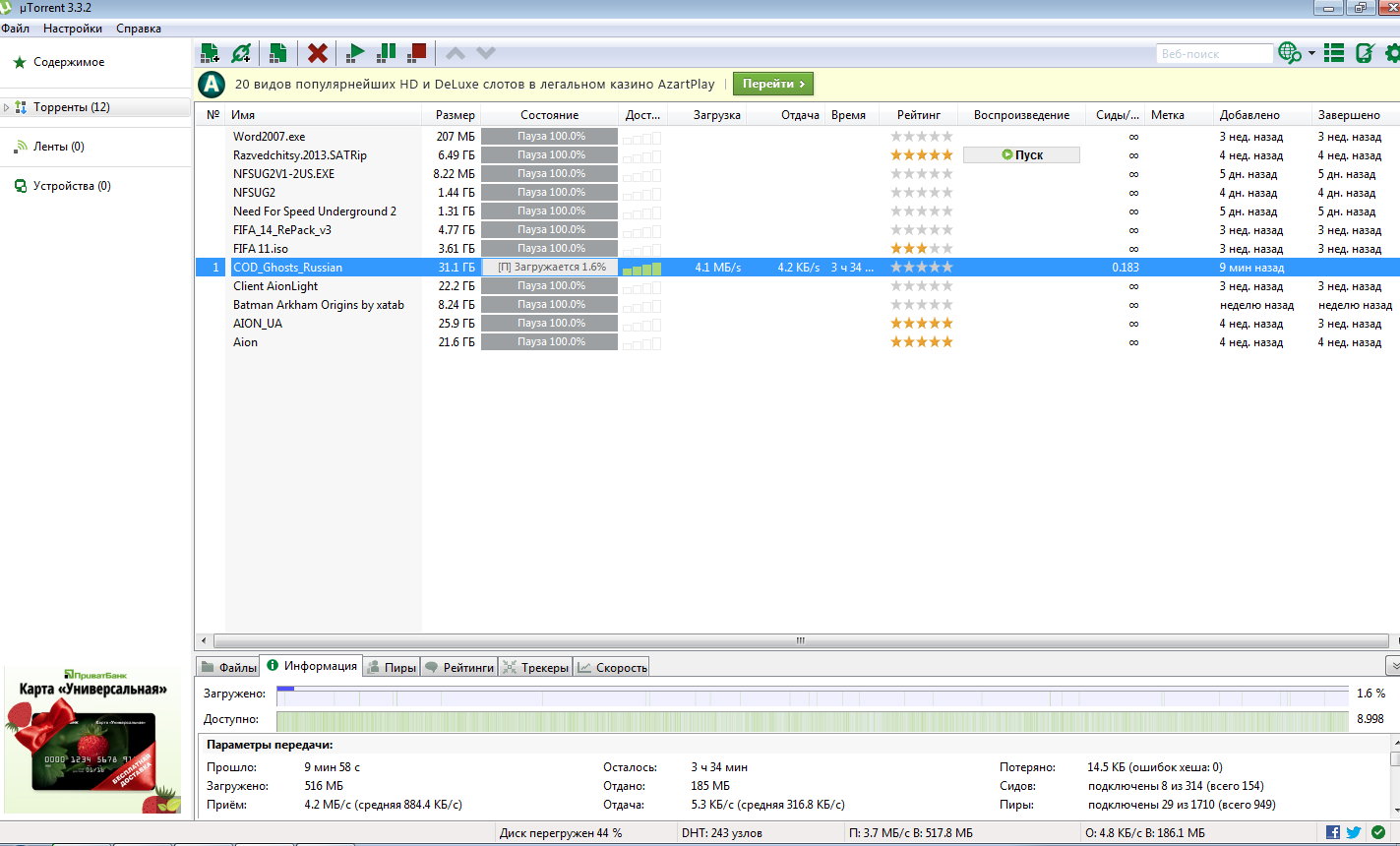Viewport: 1400px width, 846px height.
Task: Pause the torrent using pause icon
Action: coord(387,52)
